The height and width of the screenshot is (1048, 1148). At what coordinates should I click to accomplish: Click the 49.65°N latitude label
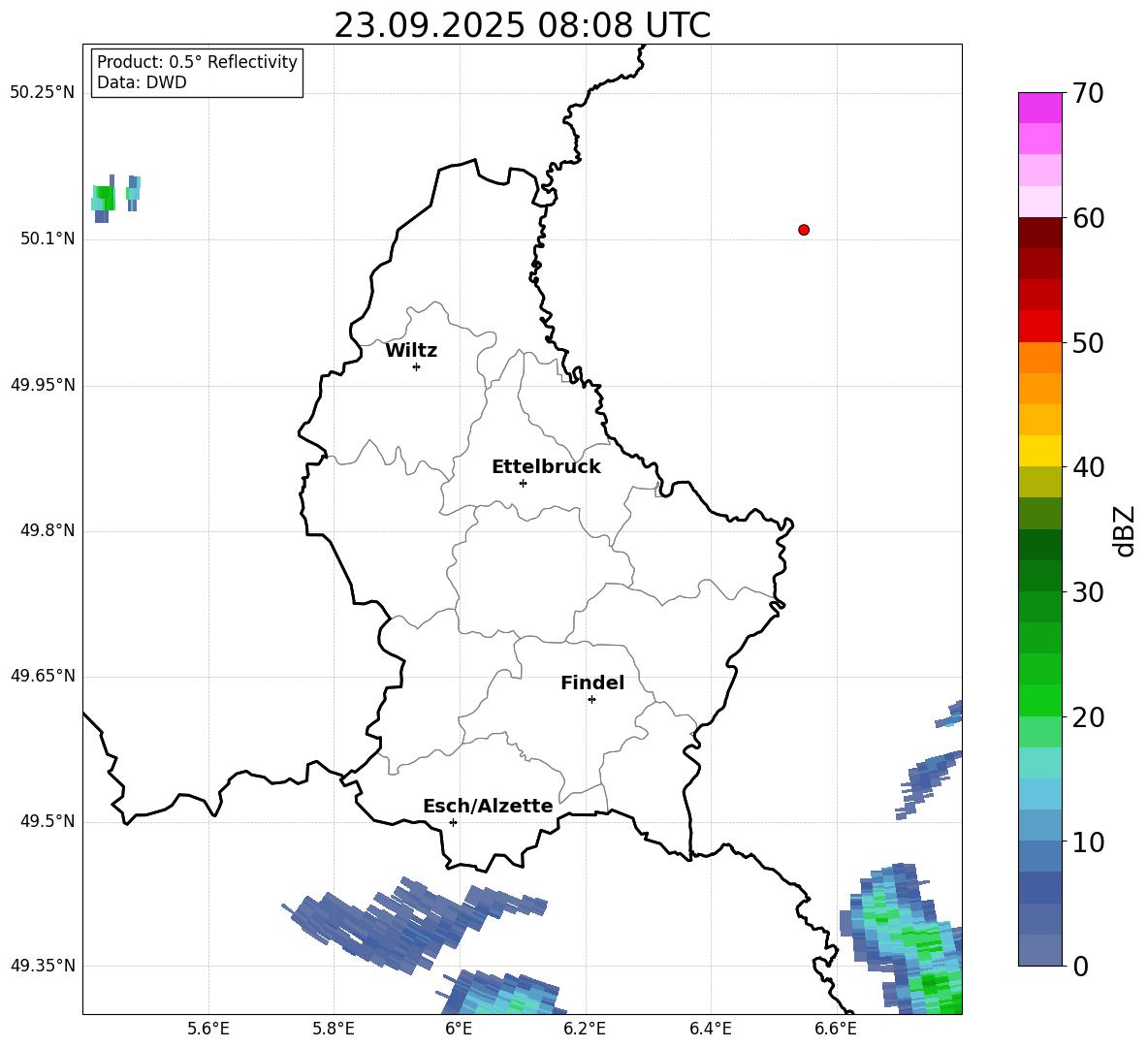[x=43, y=675]
